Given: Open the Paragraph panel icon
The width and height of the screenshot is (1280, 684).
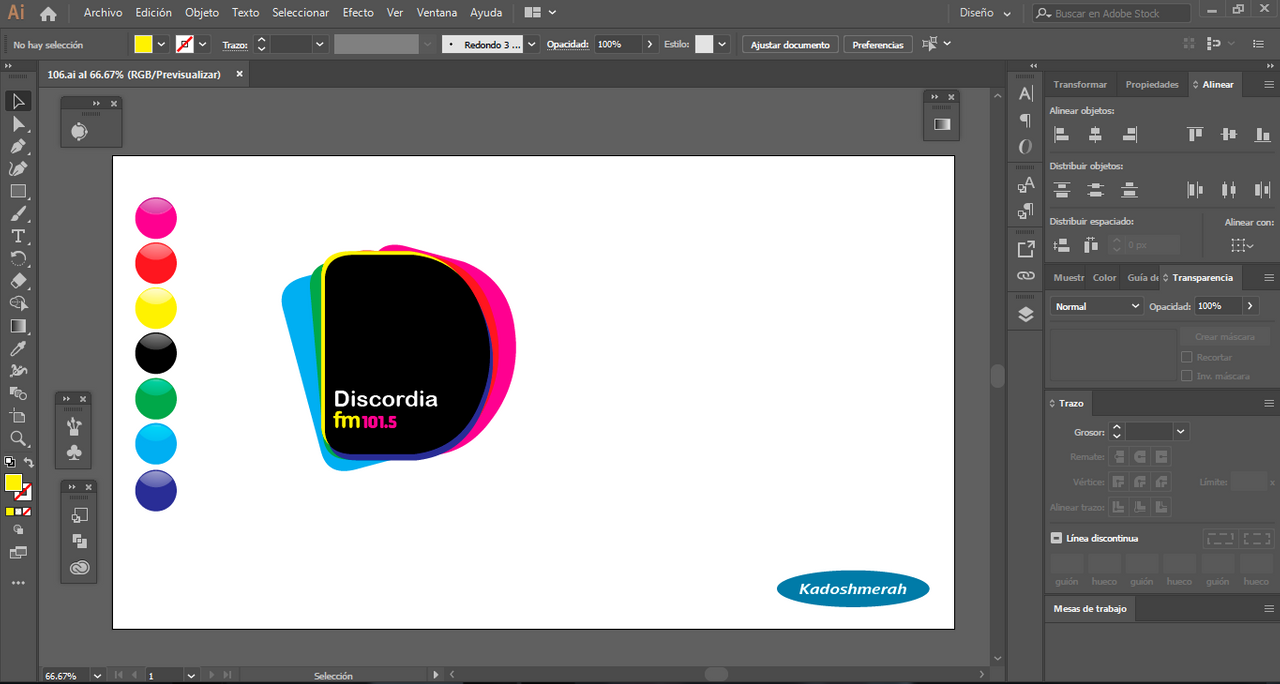Looking at the screenshot, I should (x=1025, y=120).
